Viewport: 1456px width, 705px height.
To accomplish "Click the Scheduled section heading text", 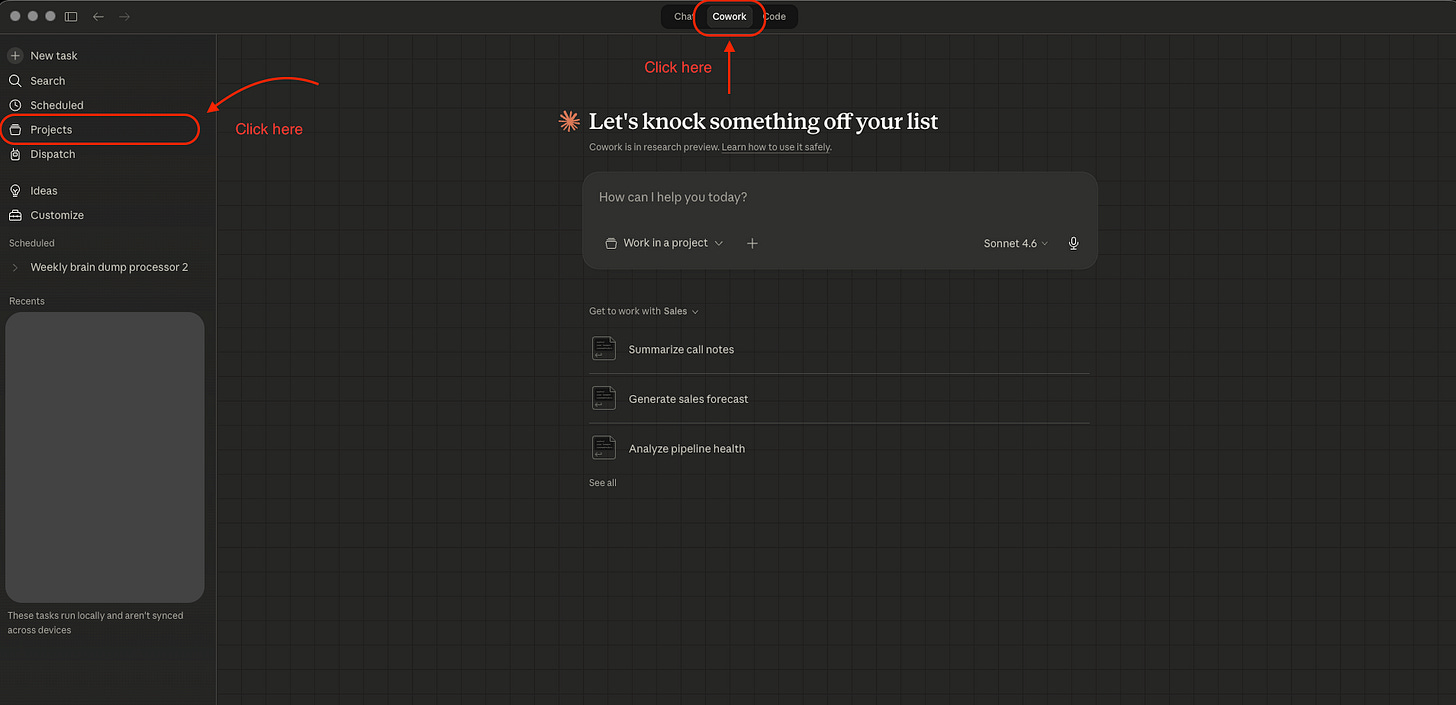I will click(32, 243).
